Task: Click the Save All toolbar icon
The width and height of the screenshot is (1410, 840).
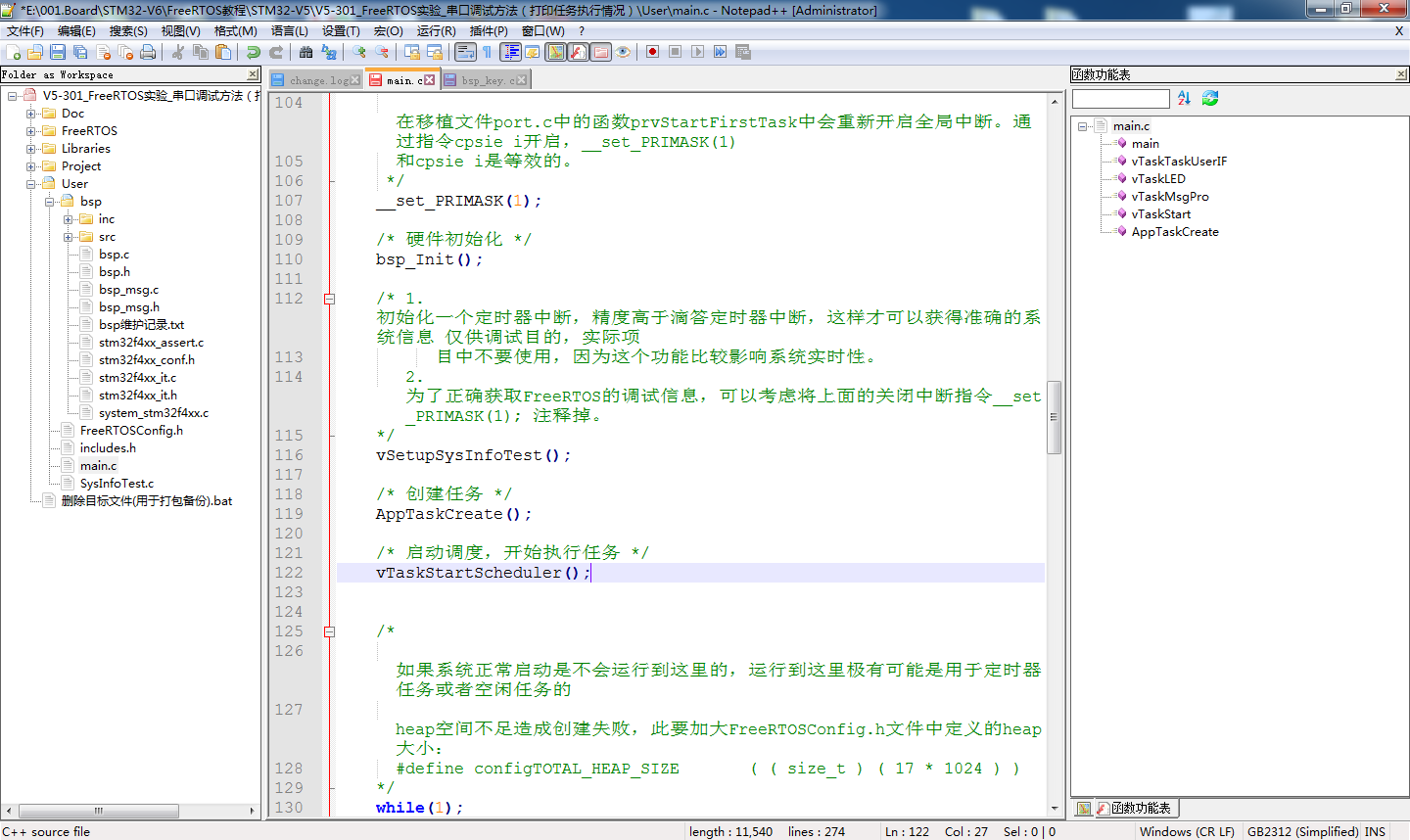Action: coord(80,52)
